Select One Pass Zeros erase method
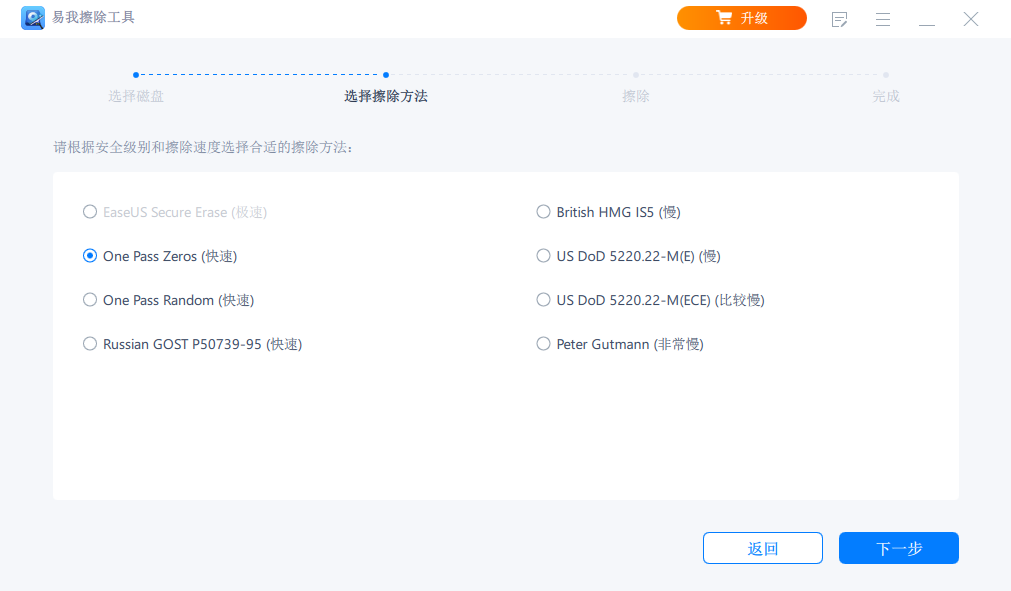Viewport: 1011px width, 591px height. 90,256
